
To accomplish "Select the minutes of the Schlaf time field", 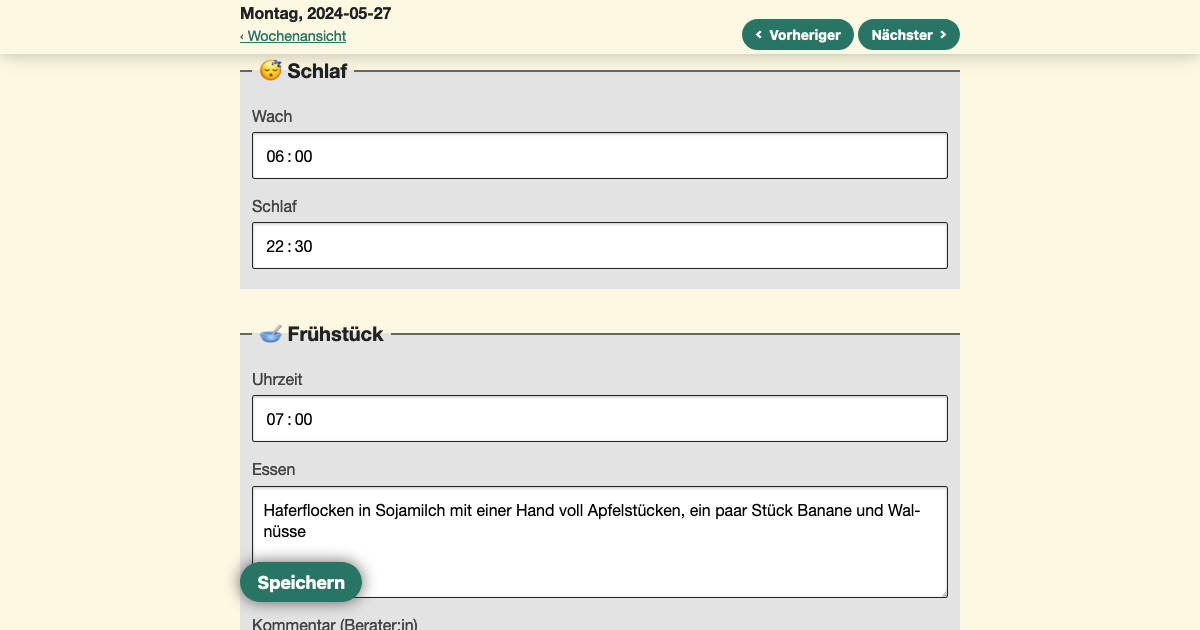I will (302, 246).
